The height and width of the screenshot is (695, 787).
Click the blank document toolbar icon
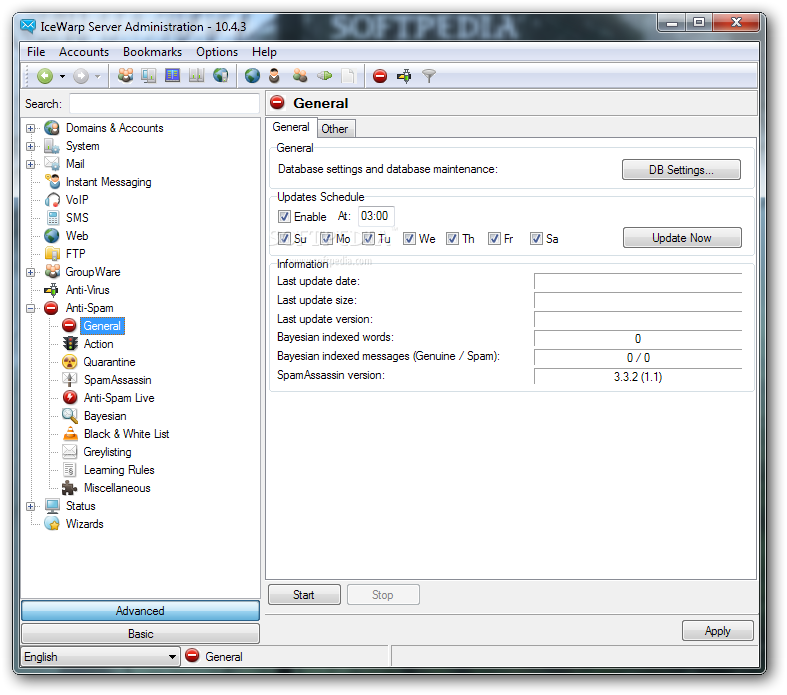(347, 76)
